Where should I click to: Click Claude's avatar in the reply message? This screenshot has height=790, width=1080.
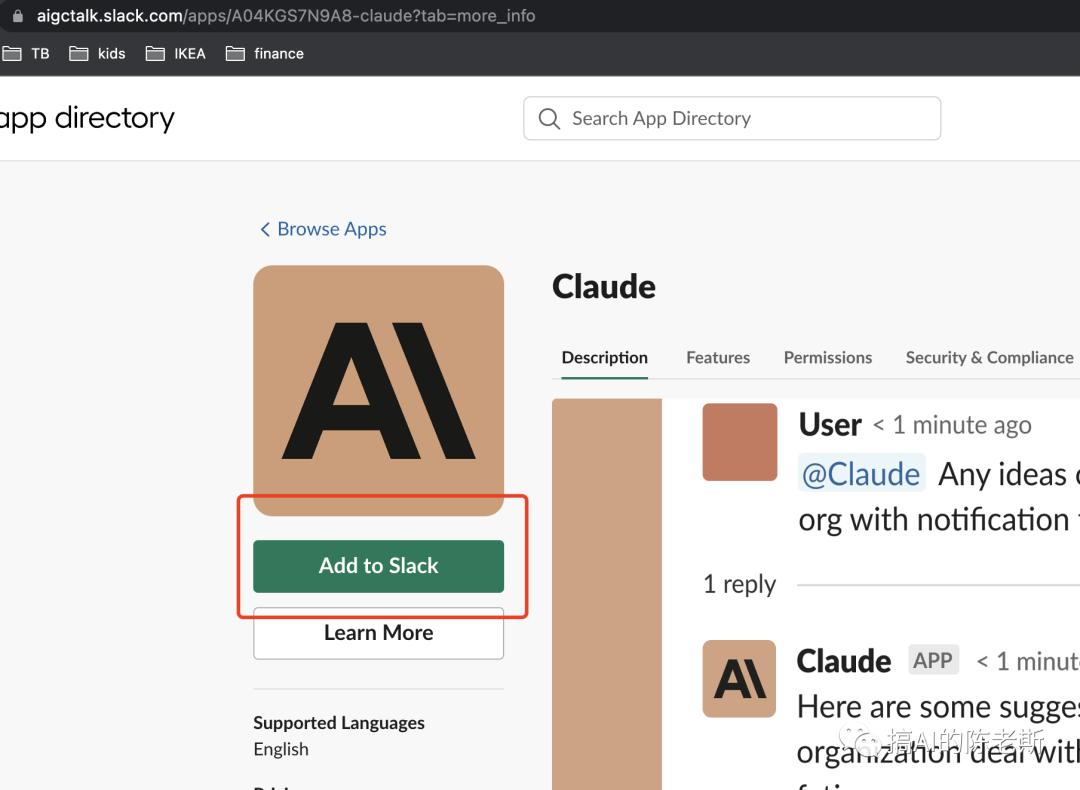coord(739,678)
